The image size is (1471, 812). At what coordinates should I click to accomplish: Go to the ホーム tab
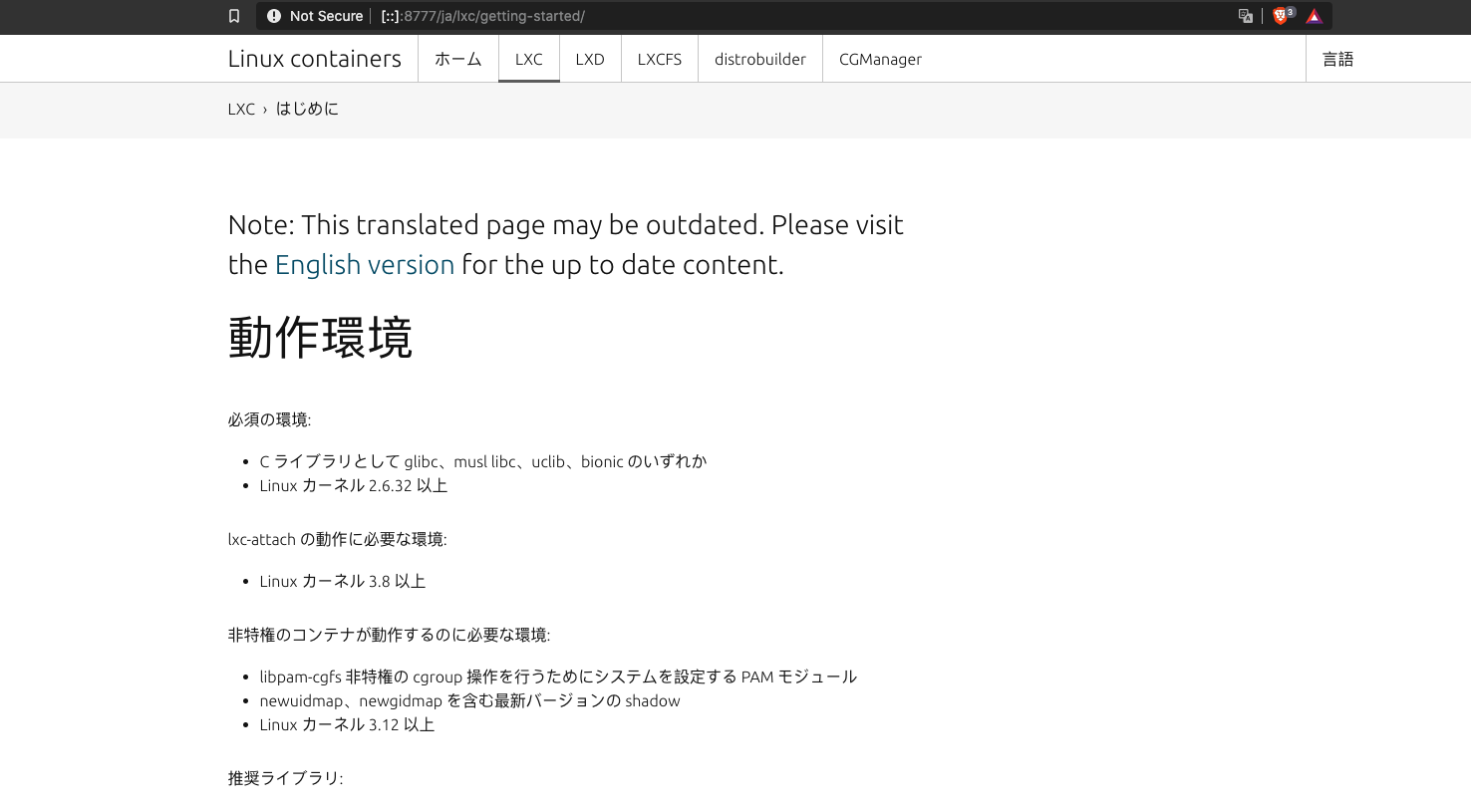[x=458, y=59]
